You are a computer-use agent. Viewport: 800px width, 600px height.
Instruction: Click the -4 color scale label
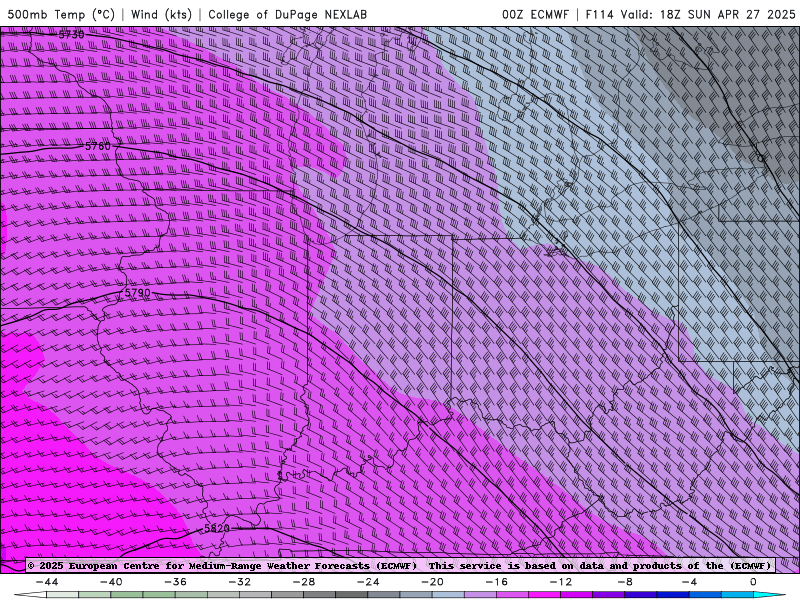pos(689,582)
